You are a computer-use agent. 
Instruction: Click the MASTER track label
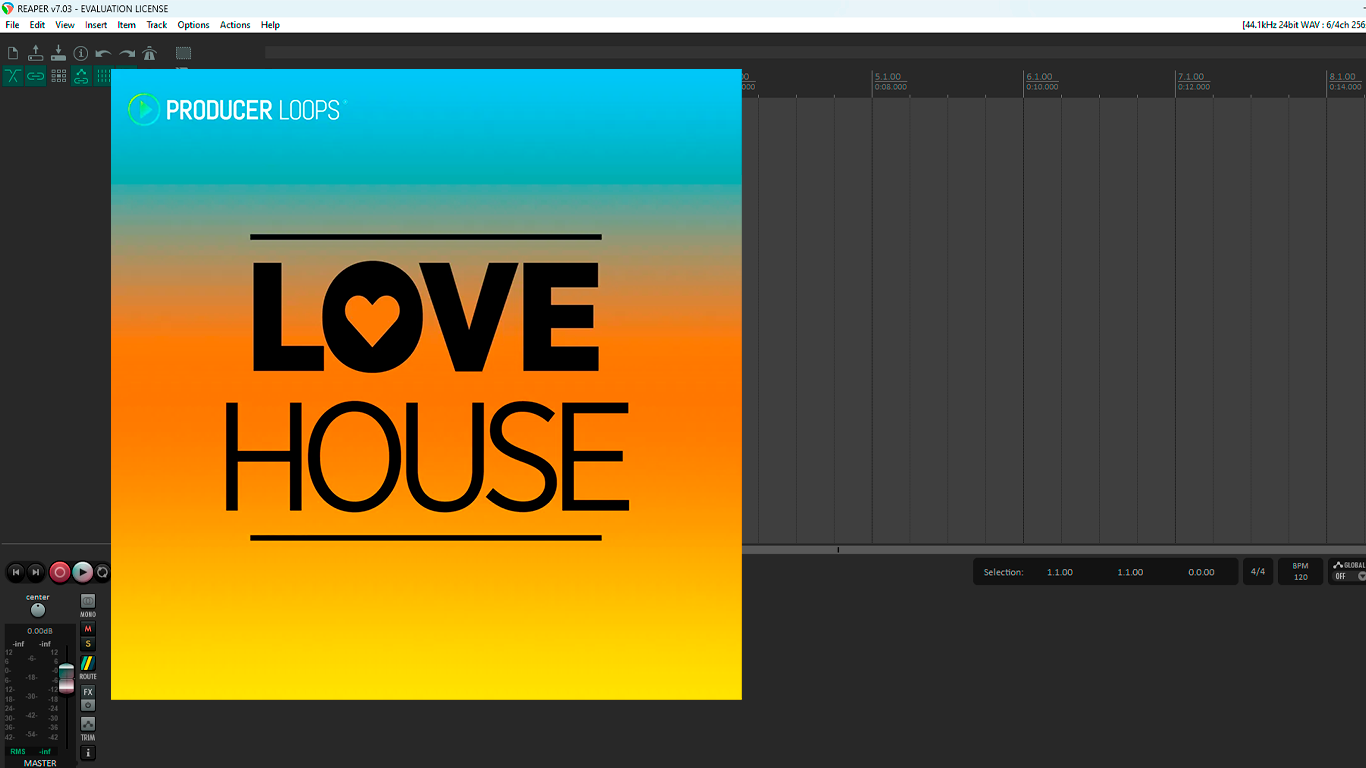40,763
